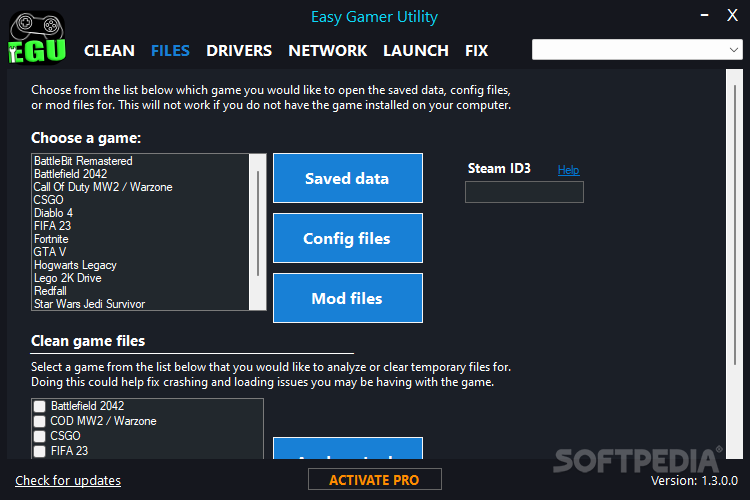Toggle the FIFA 23 cleanup checkbox
750x500 pixels.
pos(40,451)
